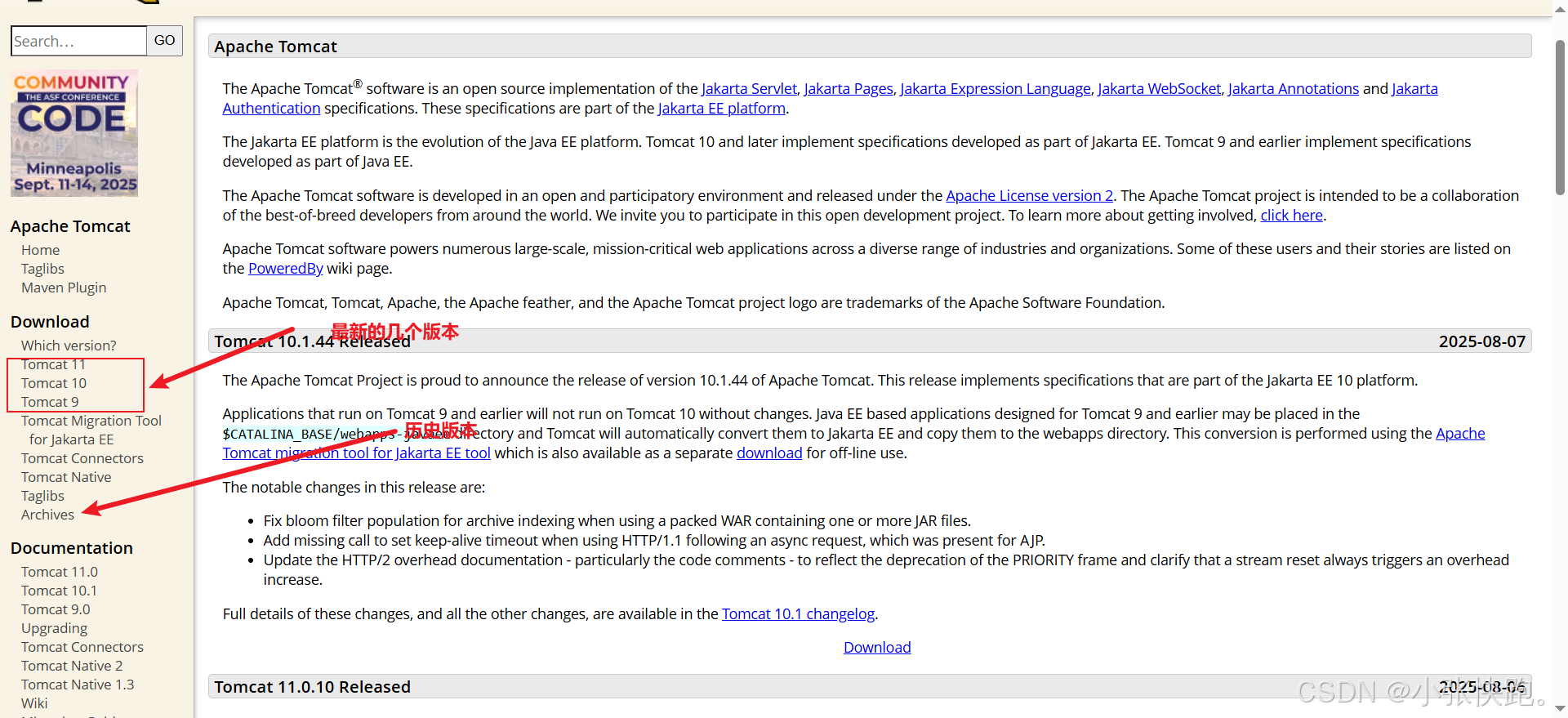Image resolution: width=1568 pixels, height=718 pixels.
Task: Open Taglibs in Download section
Action: (42, 496)
